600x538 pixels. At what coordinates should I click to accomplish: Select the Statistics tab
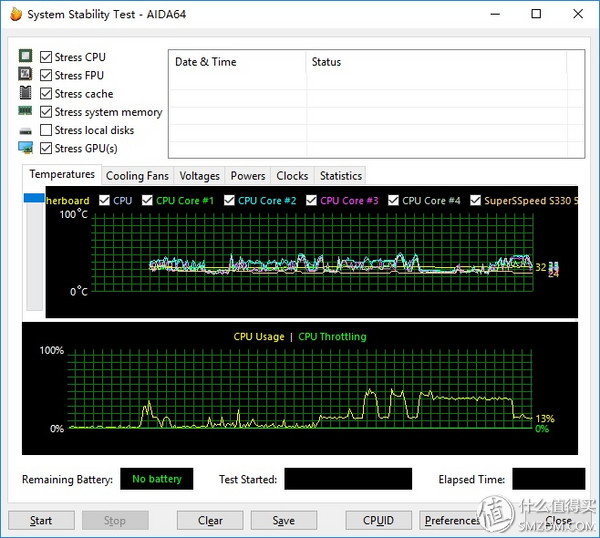click(x=340, y=176)
